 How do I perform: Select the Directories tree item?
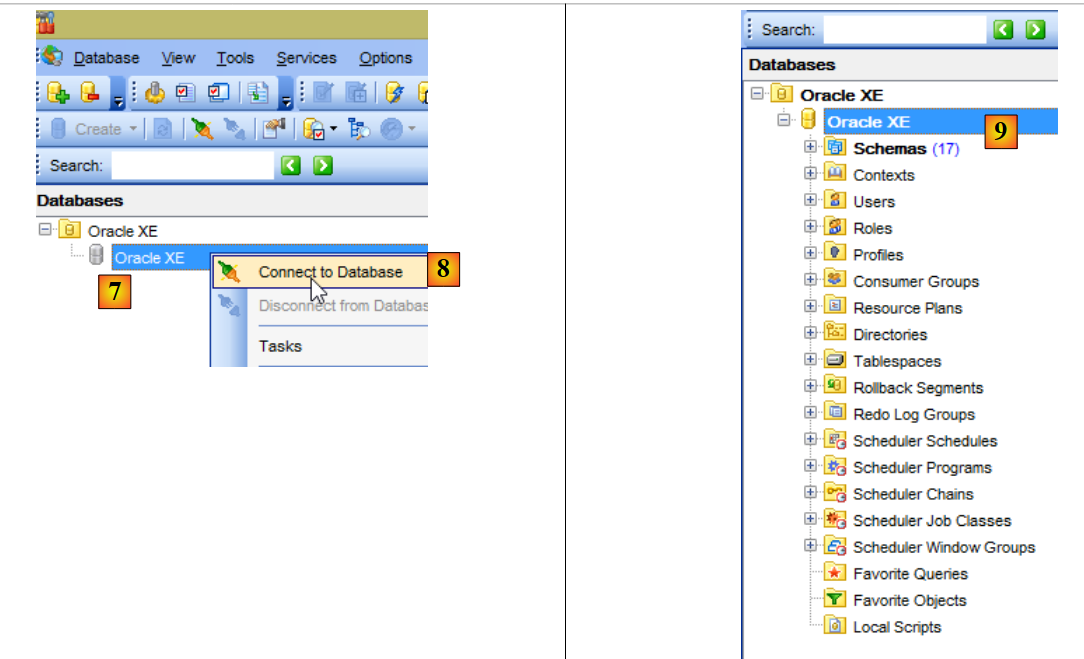[x=890, y=335]
